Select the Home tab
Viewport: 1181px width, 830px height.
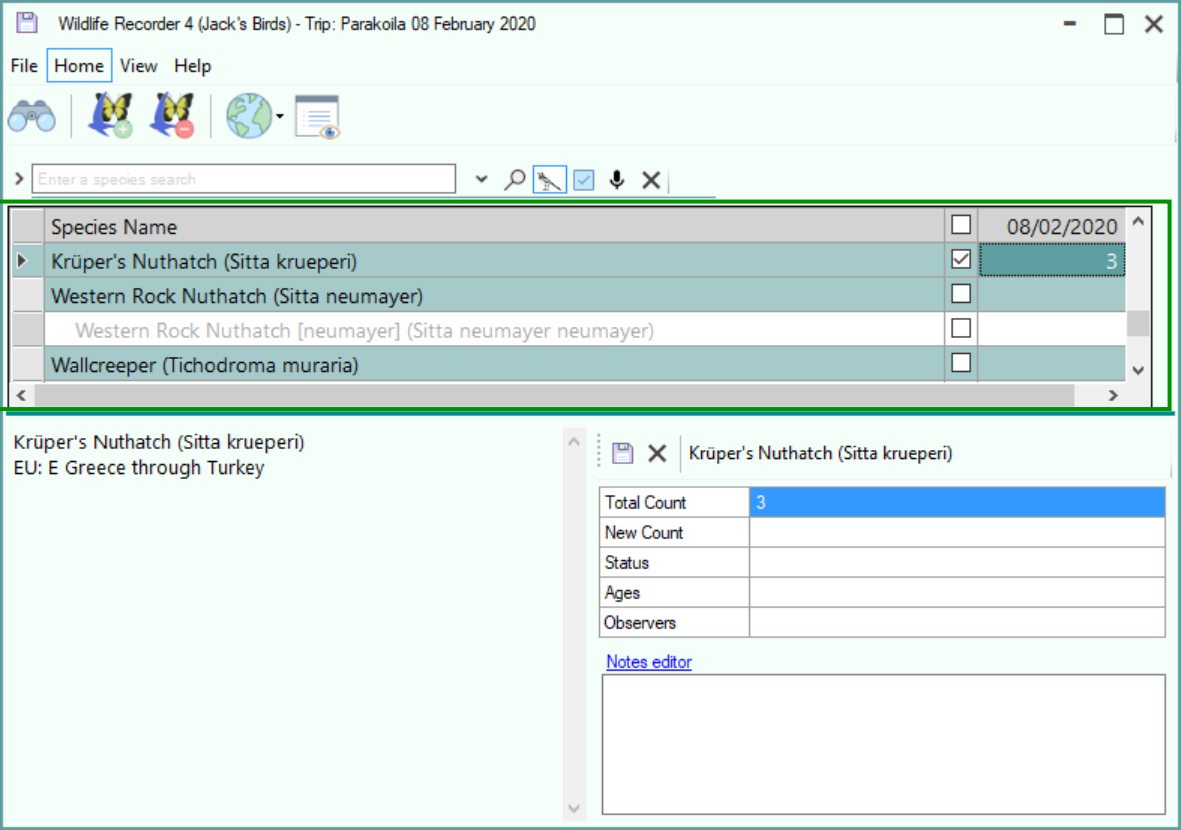click(x=79, y=66)
